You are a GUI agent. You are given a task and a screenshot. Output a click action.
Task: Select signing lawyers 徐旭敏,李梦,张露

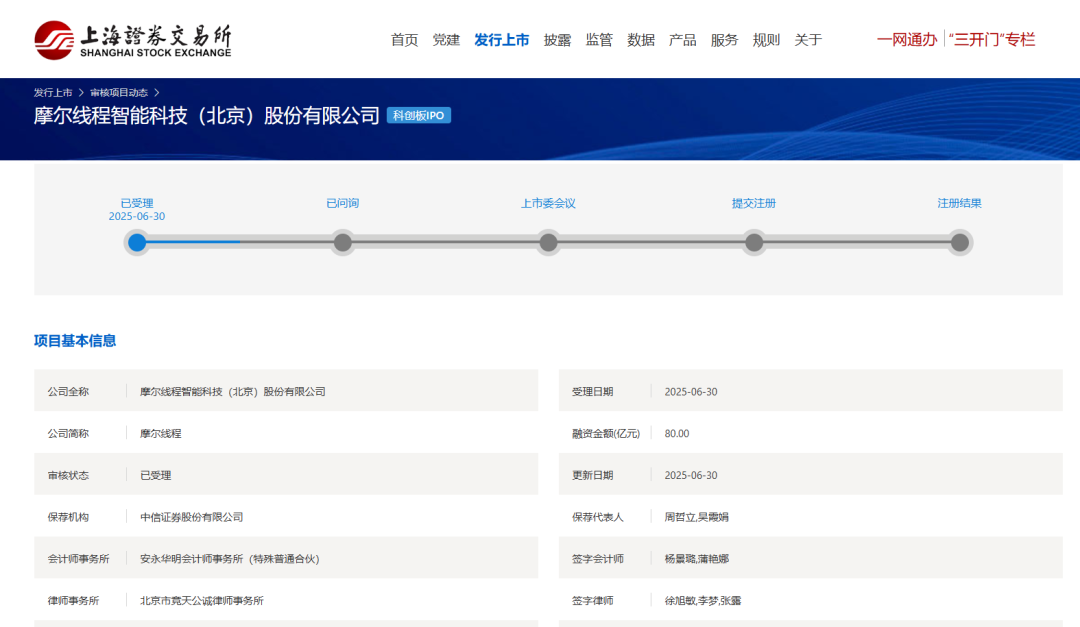point(703,601)
